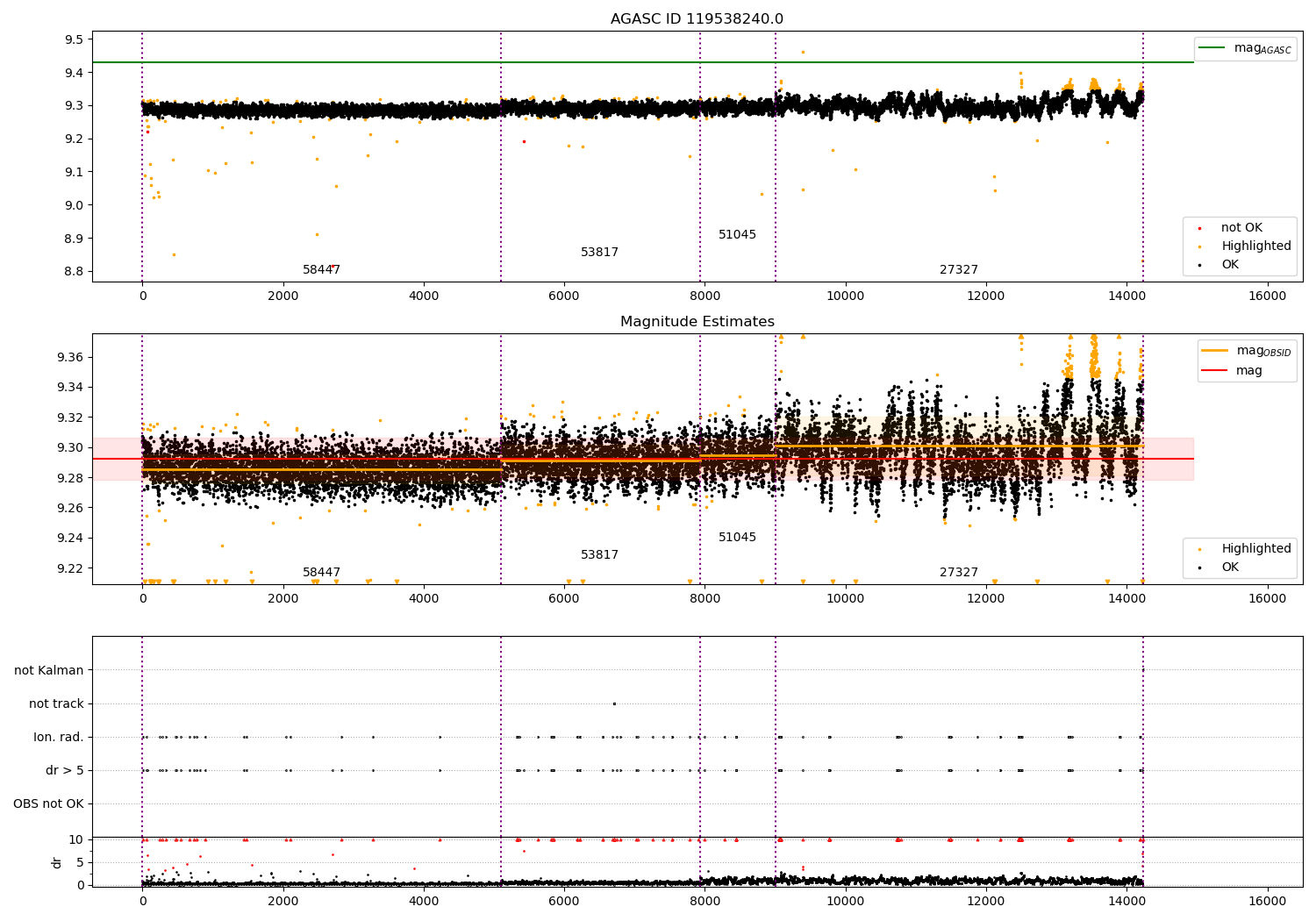This screenshot has height=921, width=1316.
Task: Select the 8000 x-tick under the top panel
Action: coord(704,296)
